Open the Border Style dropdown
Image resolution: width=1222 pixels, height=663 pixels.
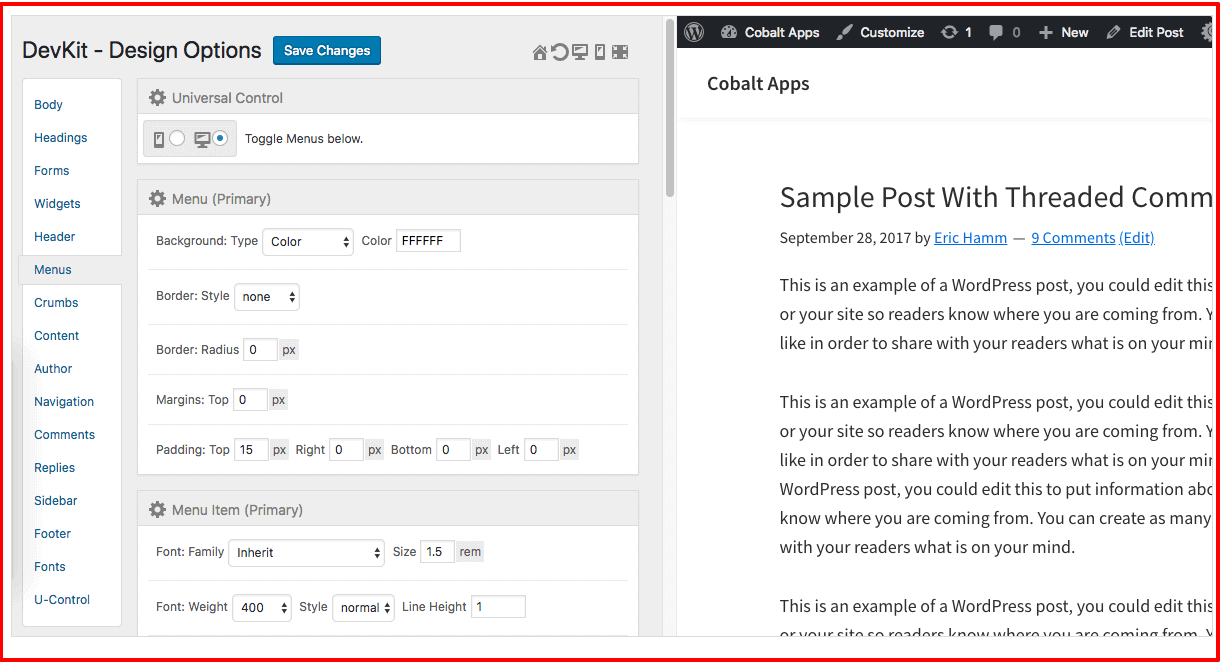tap(266, 297)
